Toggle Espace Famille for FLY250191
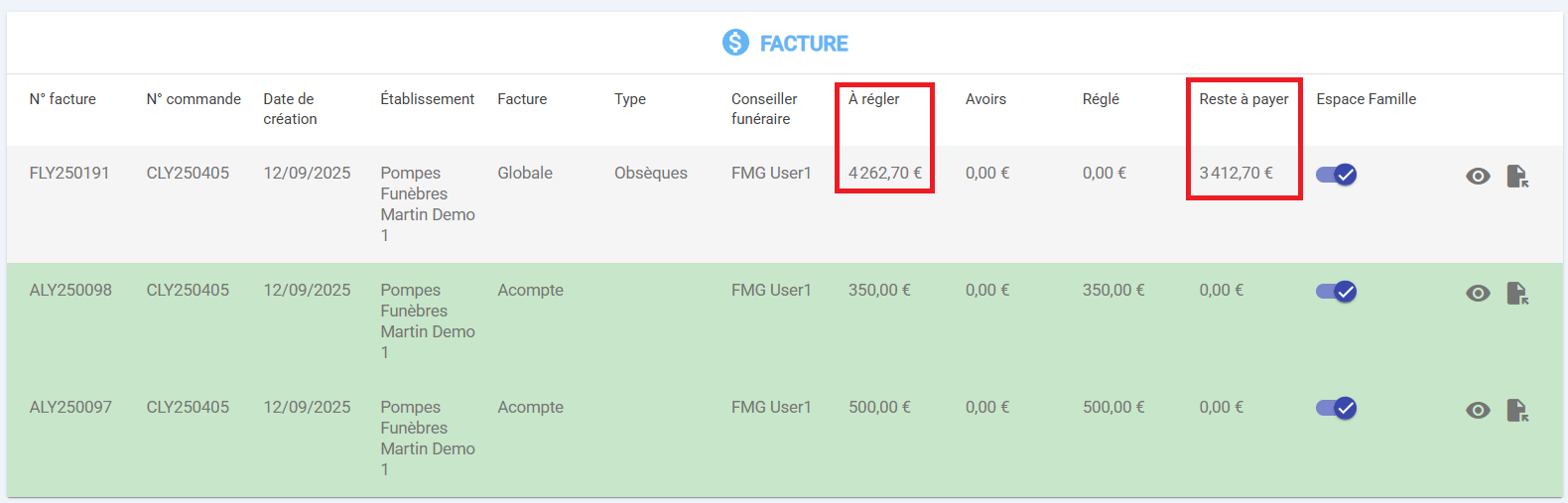The image size is (1568, 503). [1336, 175]
